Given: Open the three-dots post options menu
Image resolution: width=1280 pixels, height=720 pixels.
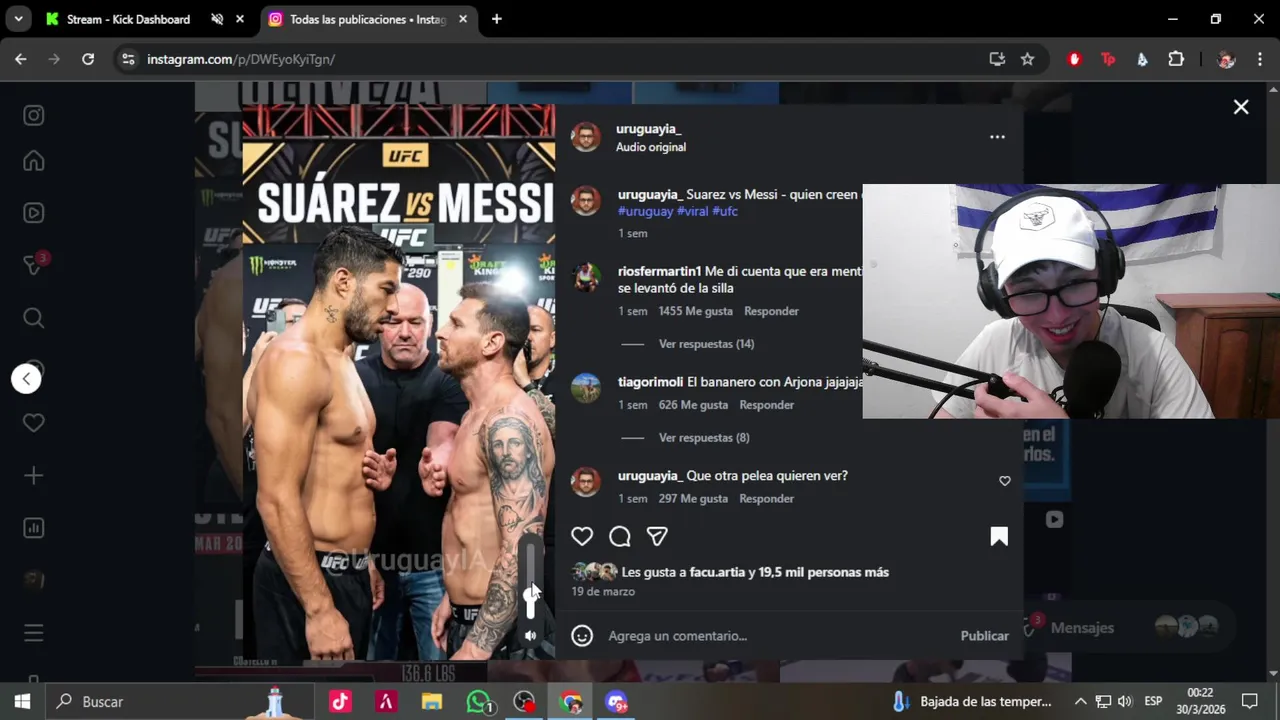Looking at the screenshot, I should (997, 137).
